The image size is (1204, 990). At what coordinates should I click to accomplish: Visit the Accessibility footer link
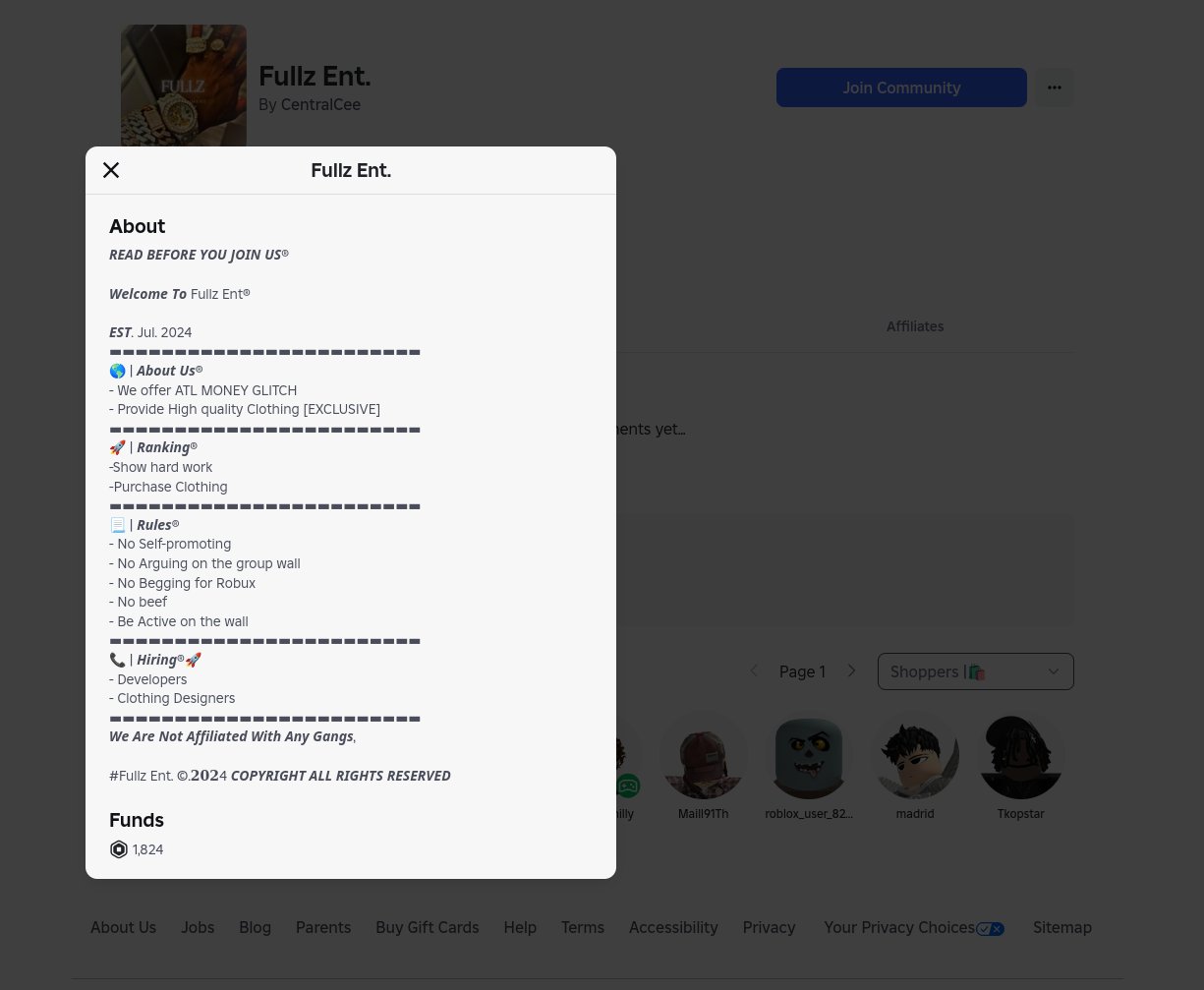pos(673,927)
